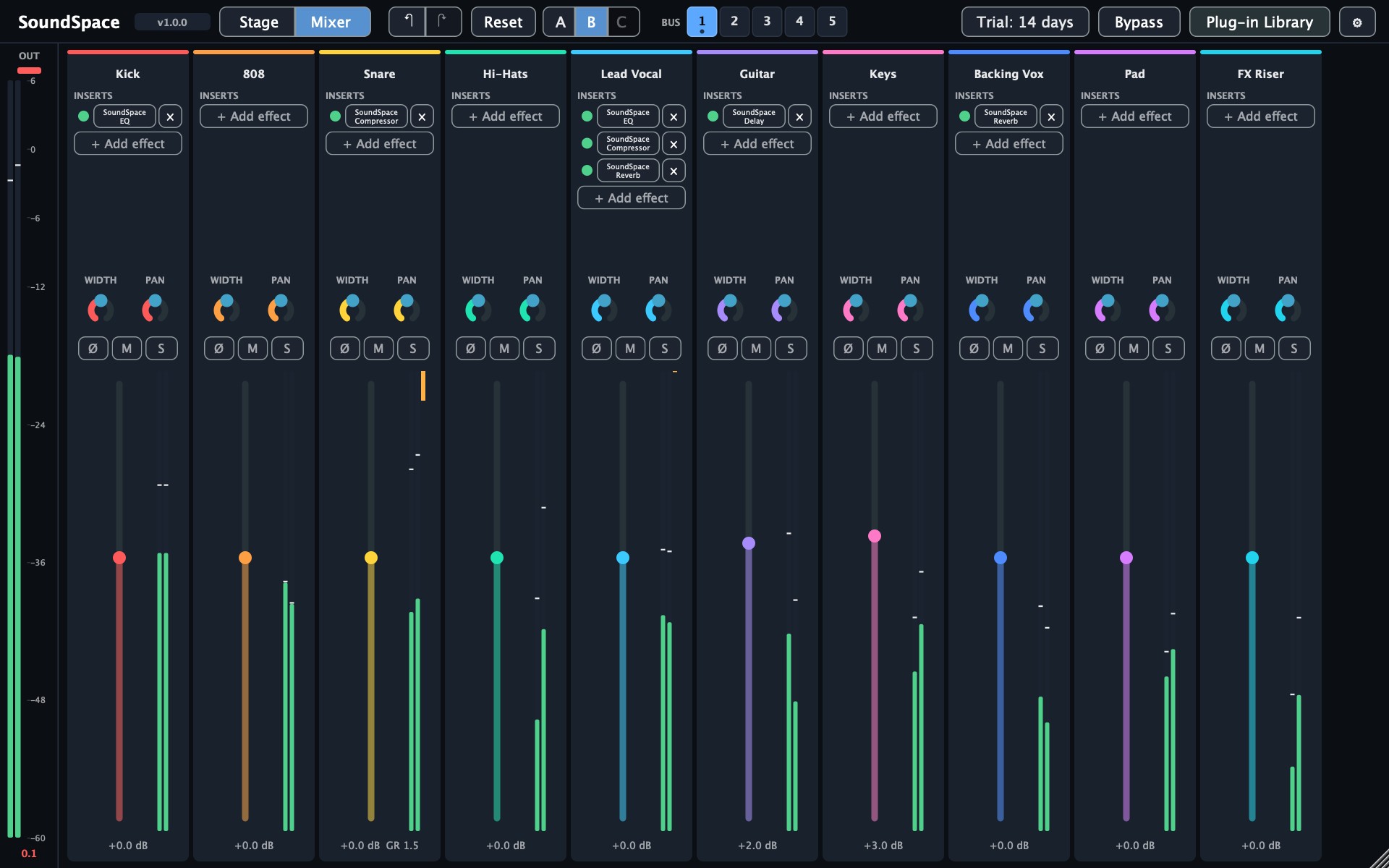Open settings gear icon
This screenshot has width=1389, height=868.
pyautogui.click(x=1357, y=22)
